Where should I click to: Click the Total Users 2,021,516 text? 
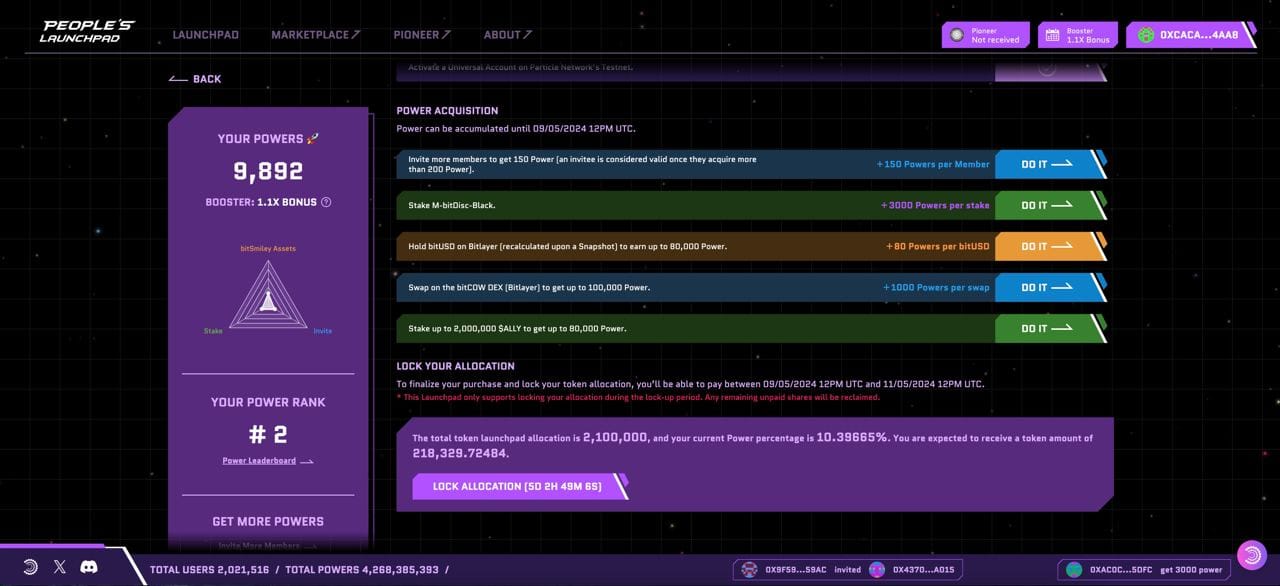pyautogui.click(x=209, y=570)
